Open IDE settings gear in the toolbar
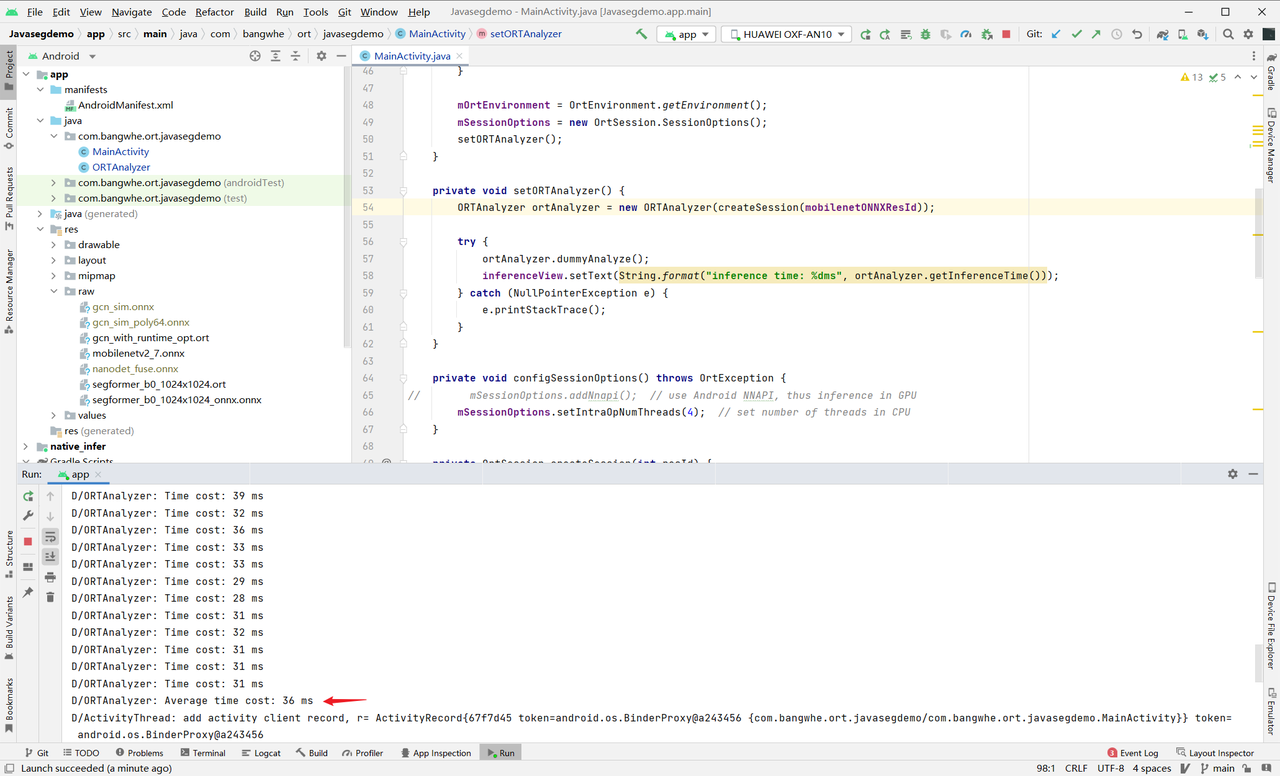 click(1248, 34)
